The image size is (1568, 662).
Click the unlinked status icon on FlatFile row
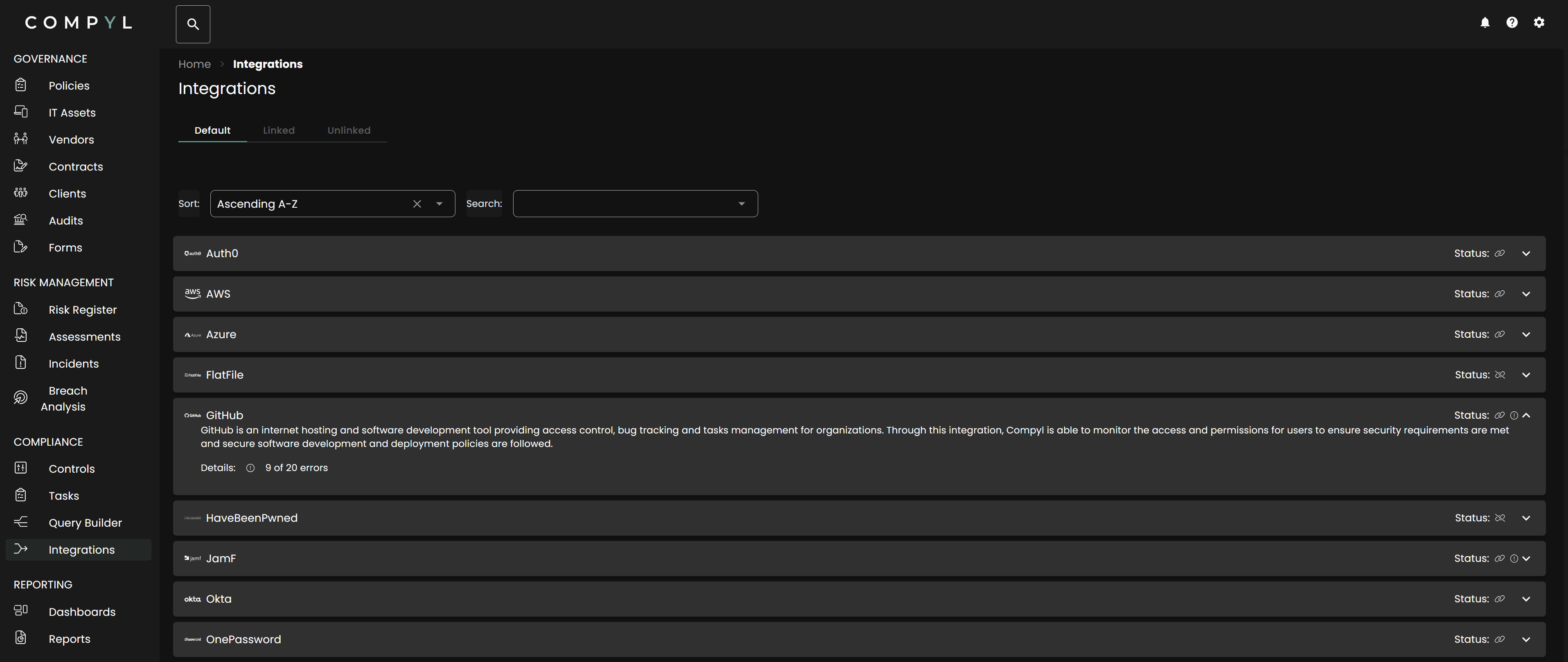pos(1500,375)
